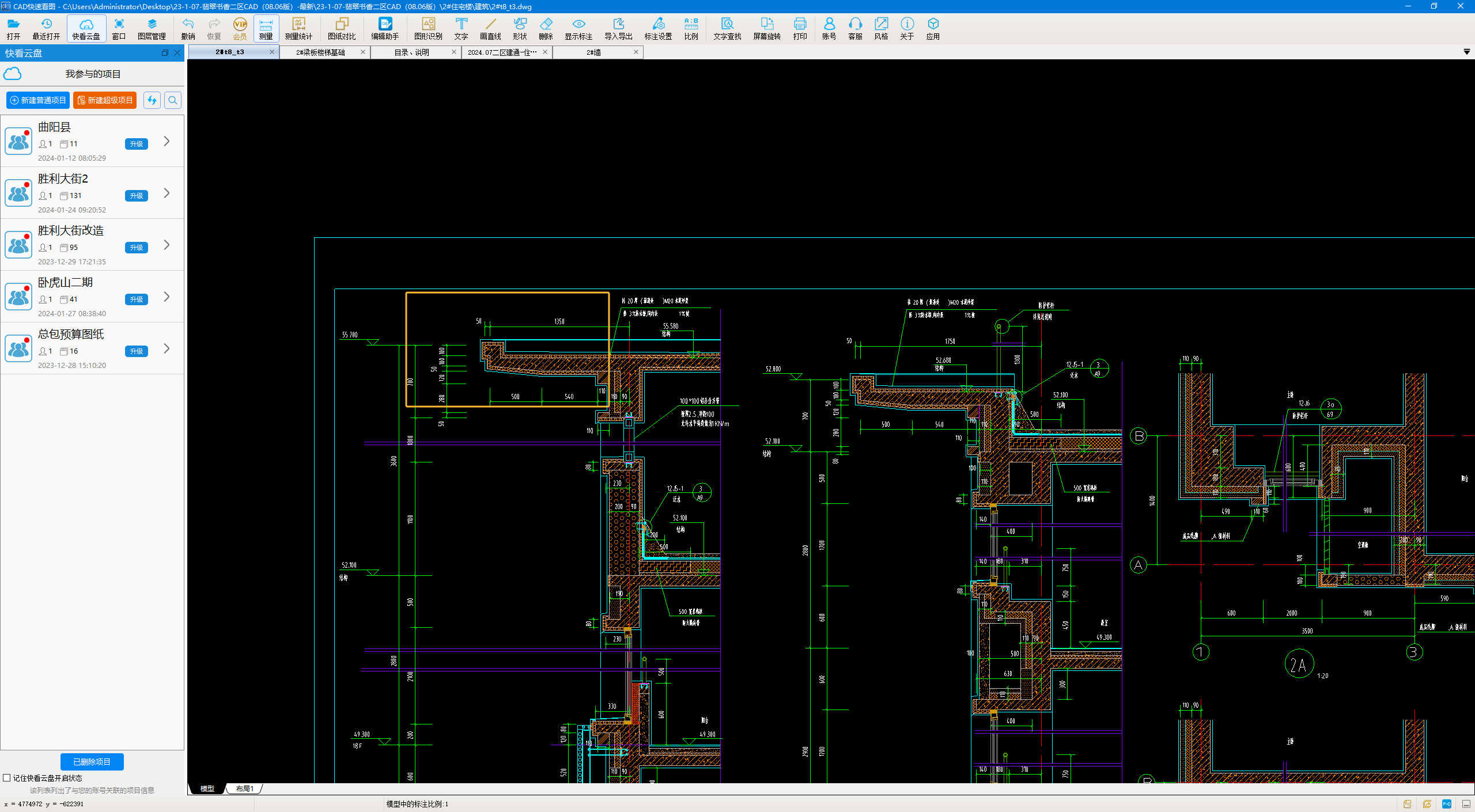Click the 打印 print icon

tap(800, 28)
